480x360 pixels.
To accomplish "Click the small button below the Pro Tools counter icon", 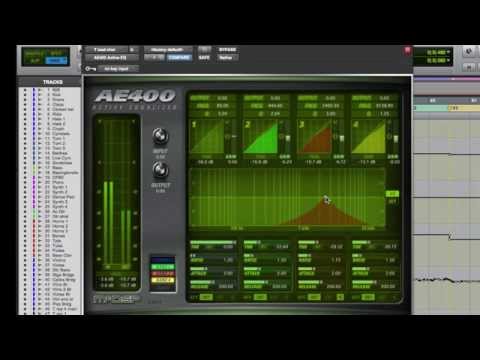I will tap(469, 67).
